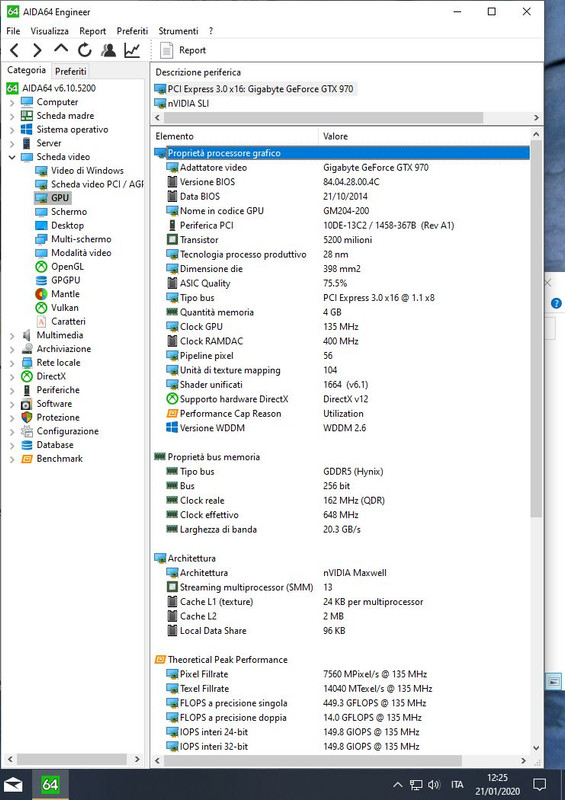Viewport: 565px width, 800px height.
Task: Expand the Computer tree node
Action: pyautogui.click(x=12, y=103)
